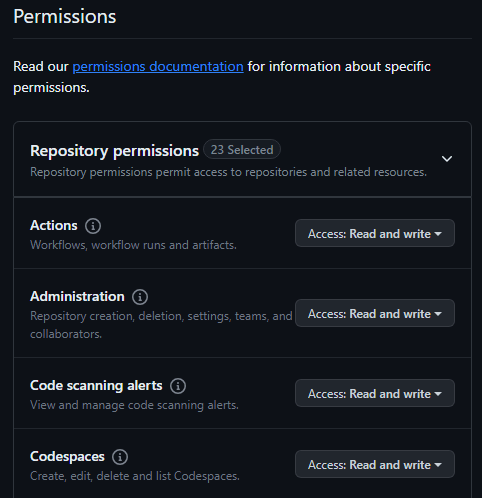Select the Administration permission title

click(x=77, y=297)
